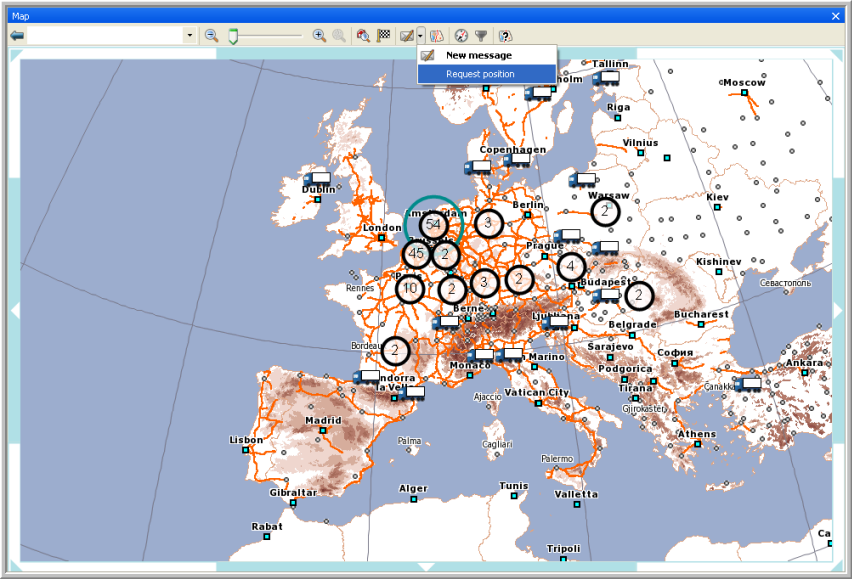Viewport: 852px width, 579px height.
Task: Click the truck icon near Dublin
Action: pyautogui.click(x=317, y=180)
